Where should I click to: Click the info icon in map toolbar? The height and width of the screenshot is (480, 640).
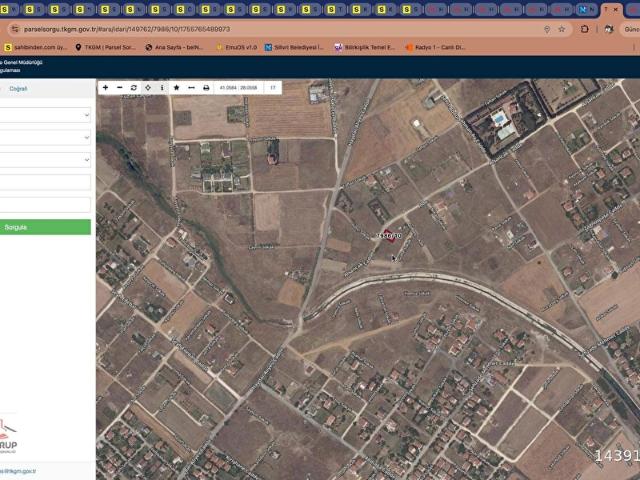click(x=162, y=88)
